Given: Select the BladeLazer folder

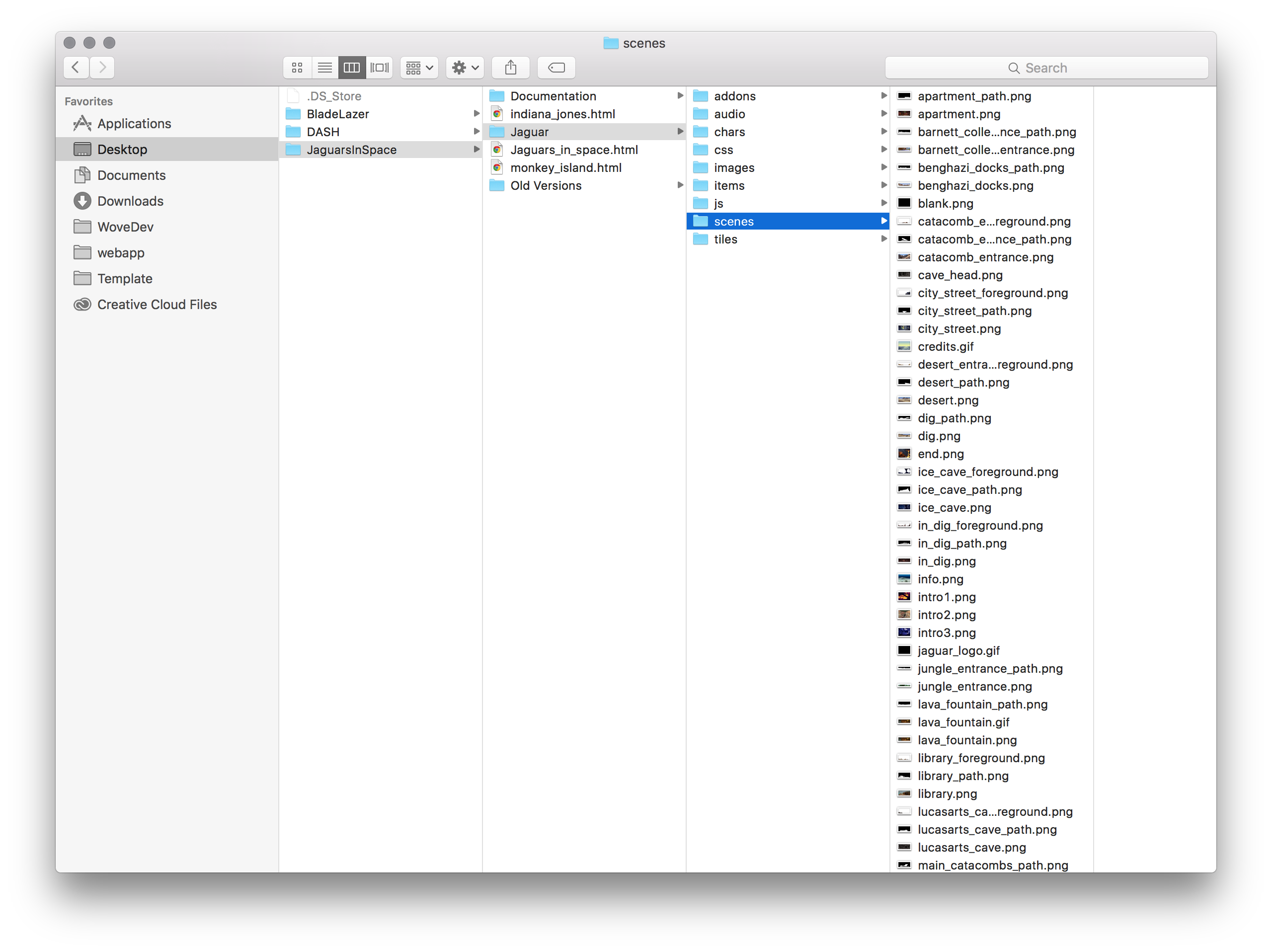Looking at the screenshot, I should 337,114.
